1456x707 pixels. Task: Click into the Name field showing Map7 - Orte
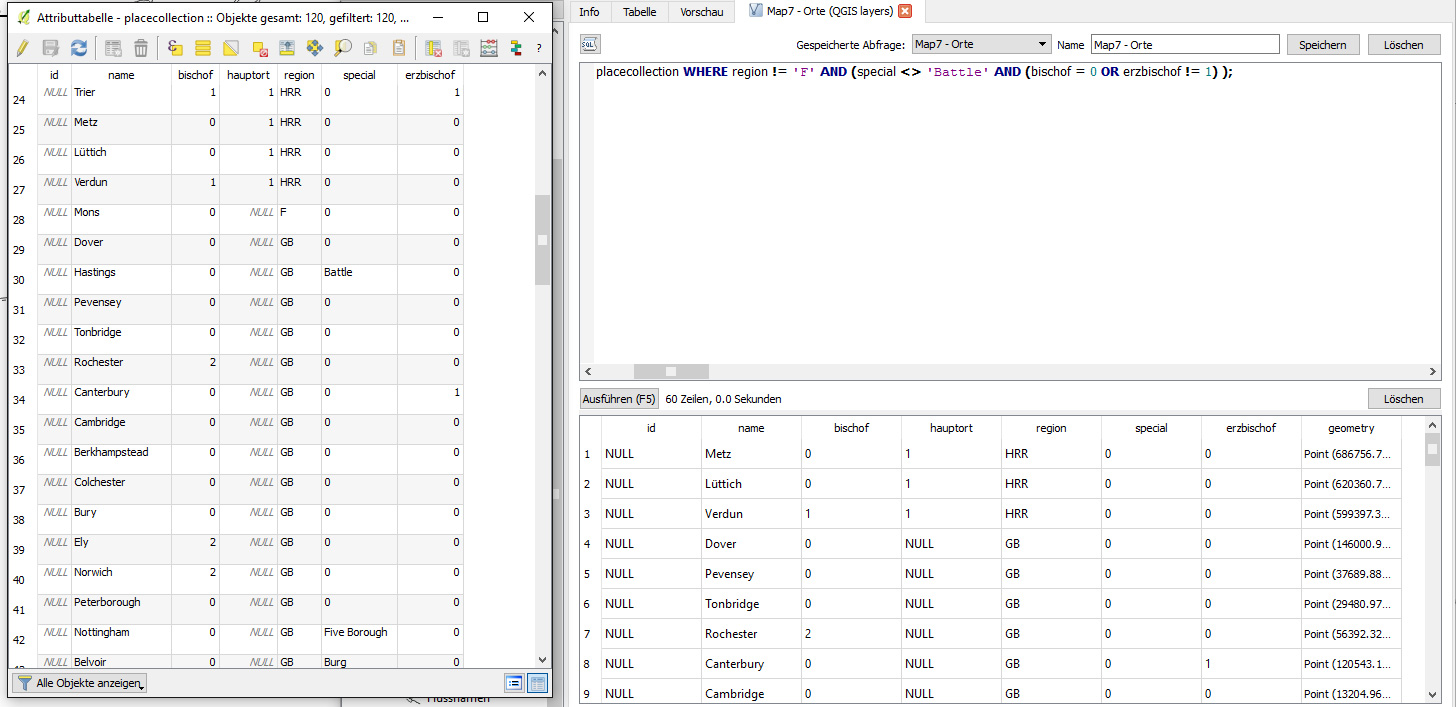click(1184, 45)
